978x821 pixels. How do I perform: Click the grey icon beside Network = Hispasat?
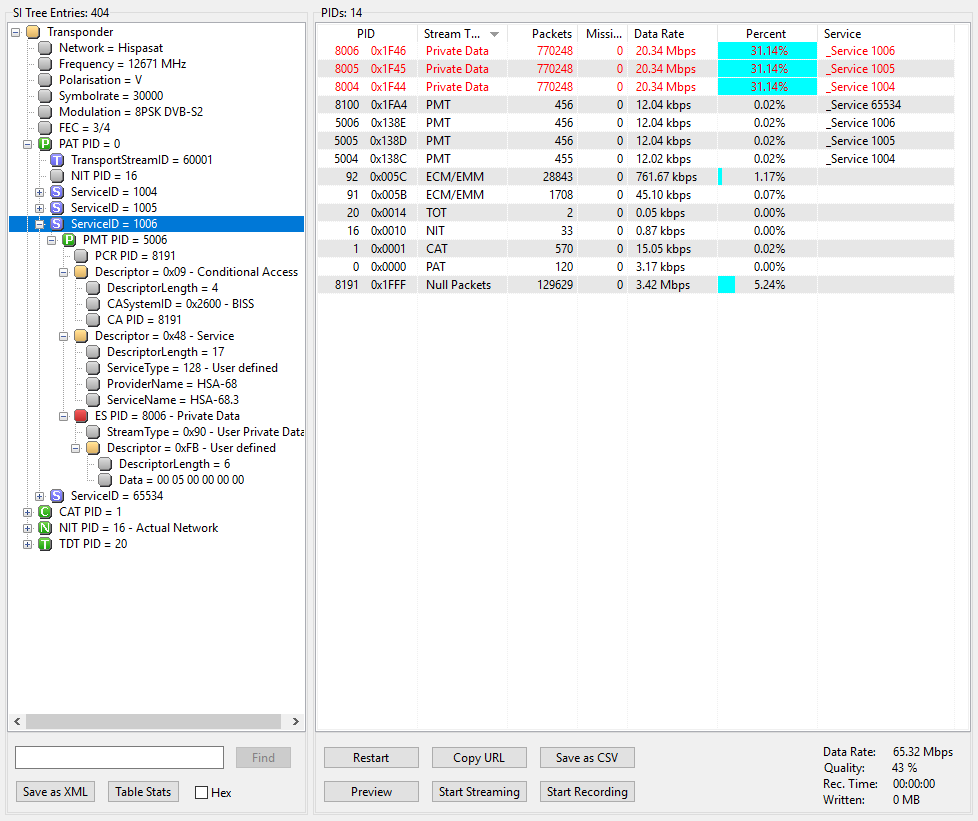[45, 48]
